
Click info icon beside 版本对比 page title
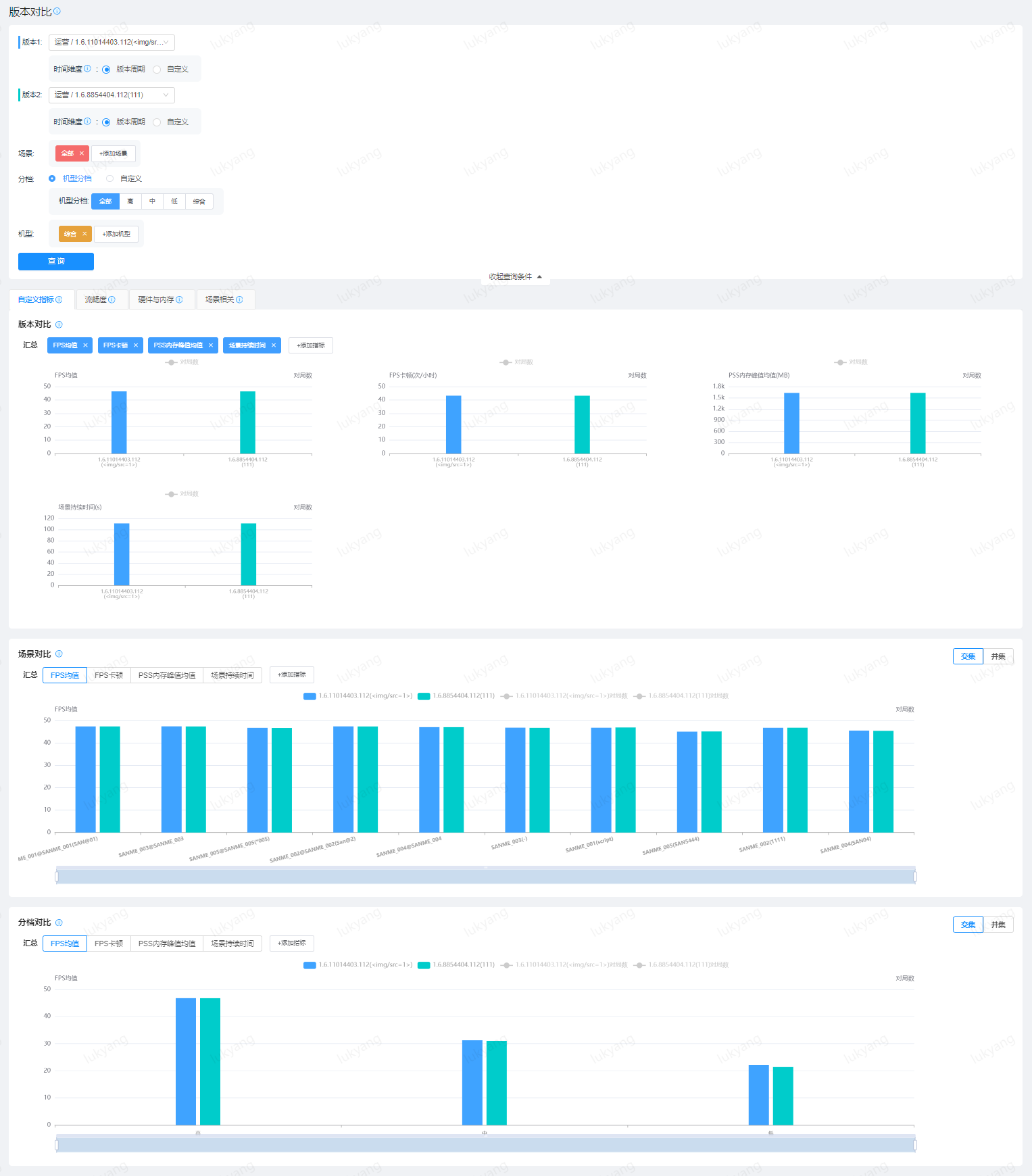point(57,11)
